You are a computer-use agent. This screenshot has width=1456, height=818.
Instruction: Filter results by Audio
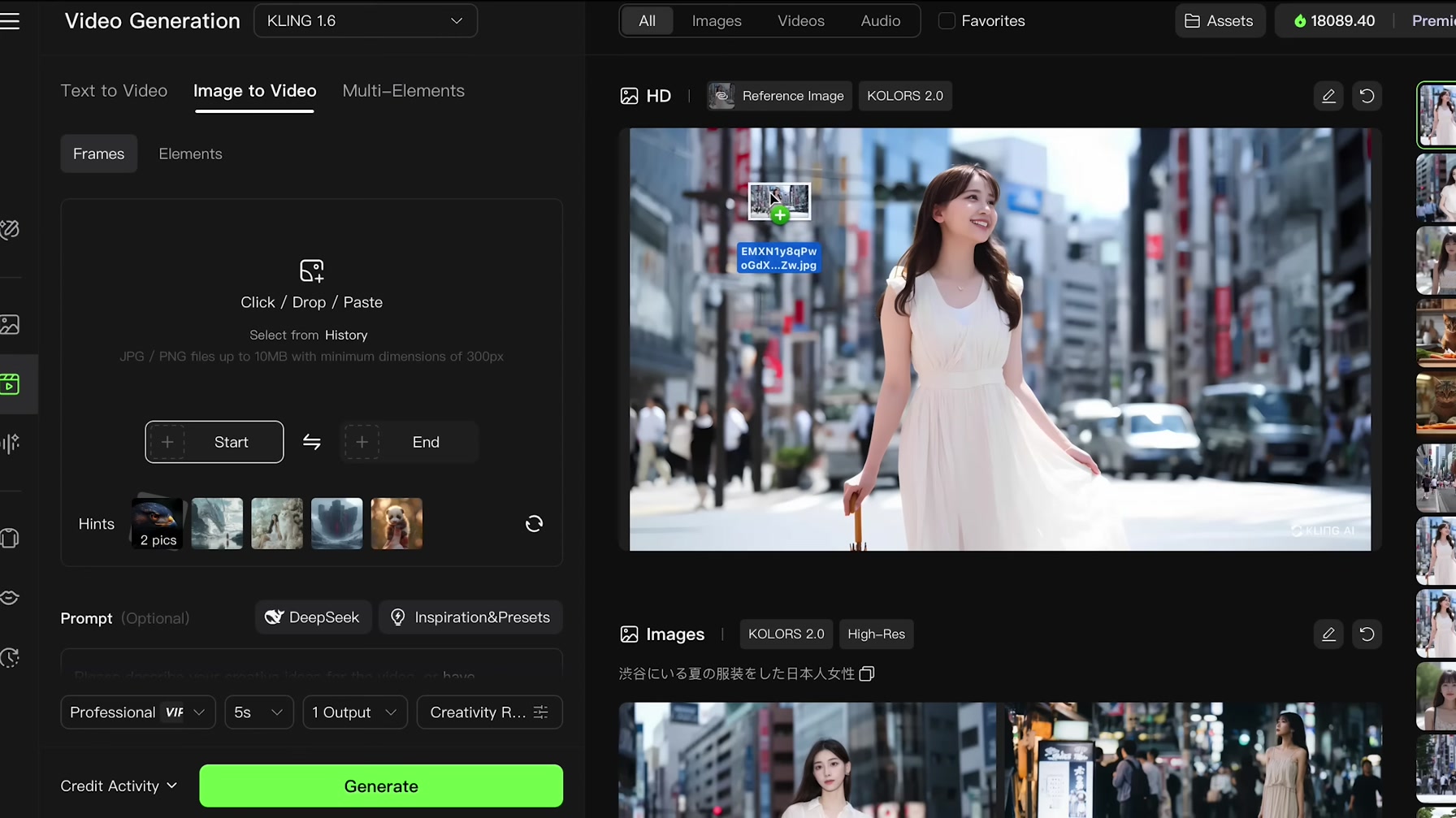click(881, 21)
